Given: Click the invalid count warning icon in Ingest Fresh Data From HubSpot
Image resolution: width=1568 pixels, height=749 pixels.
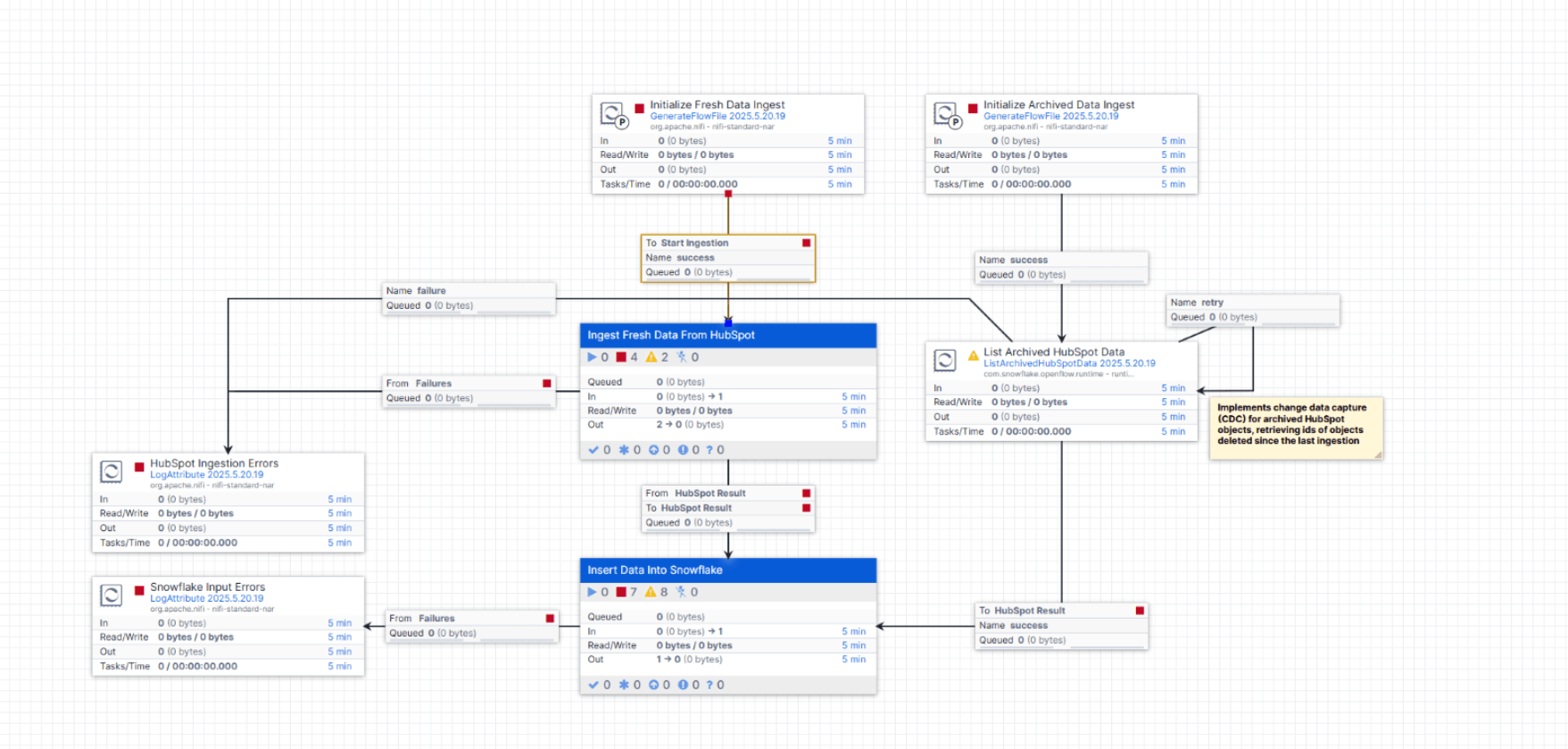Looking at the screenshot, I should [651, 357].
